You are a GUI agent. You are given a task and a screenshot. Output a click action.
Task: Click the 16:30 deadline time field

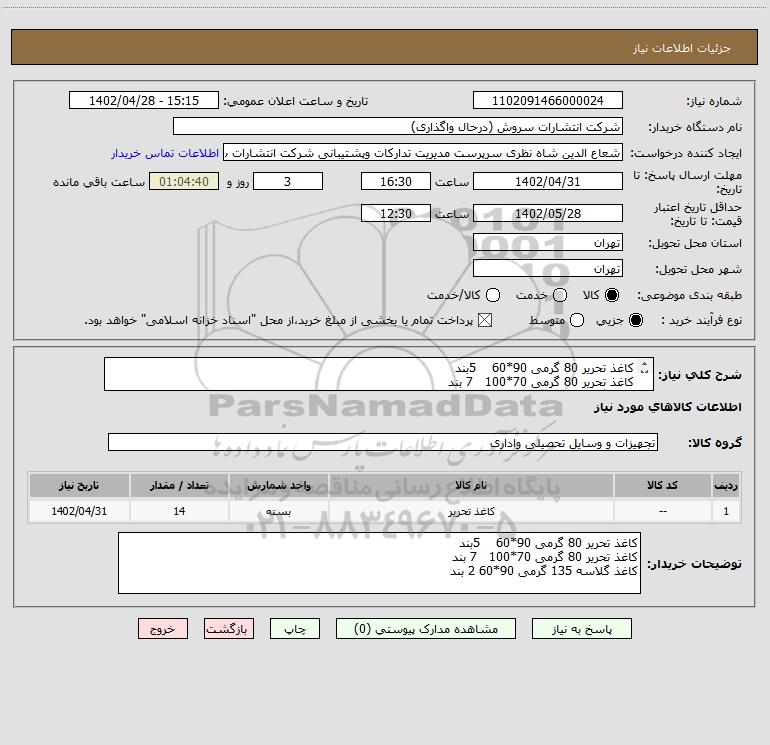pyautogui.click(x=396, y=181)
